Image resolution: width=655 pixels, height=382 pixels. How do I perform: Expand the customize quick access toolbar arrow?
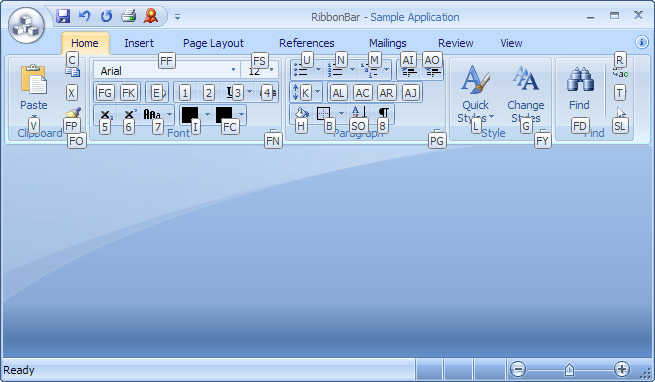click(x=177, y=17)
